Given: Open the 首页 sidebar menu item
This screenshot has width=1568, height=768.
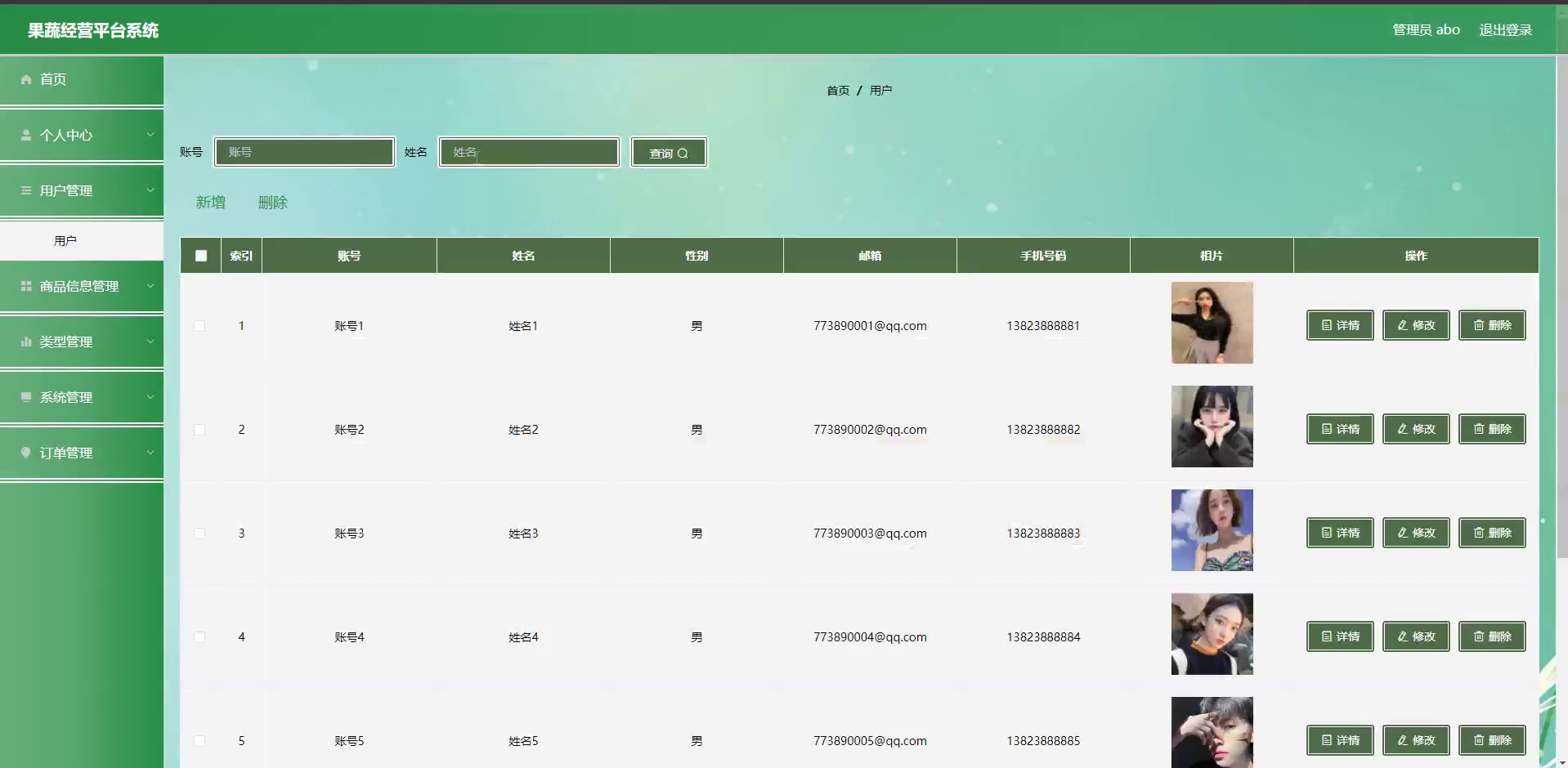Looking at the screenshot, I should coord(82,79).
